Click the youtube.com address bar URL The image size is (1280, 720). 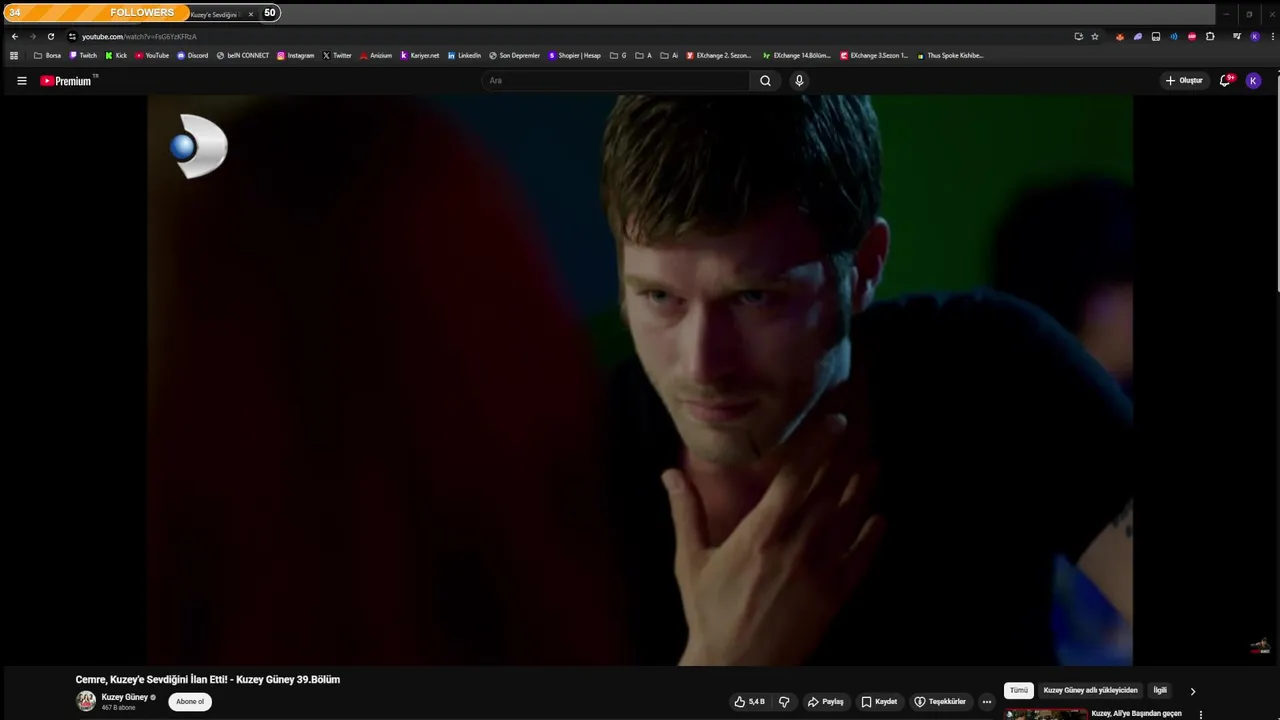[x=139, y=36]
